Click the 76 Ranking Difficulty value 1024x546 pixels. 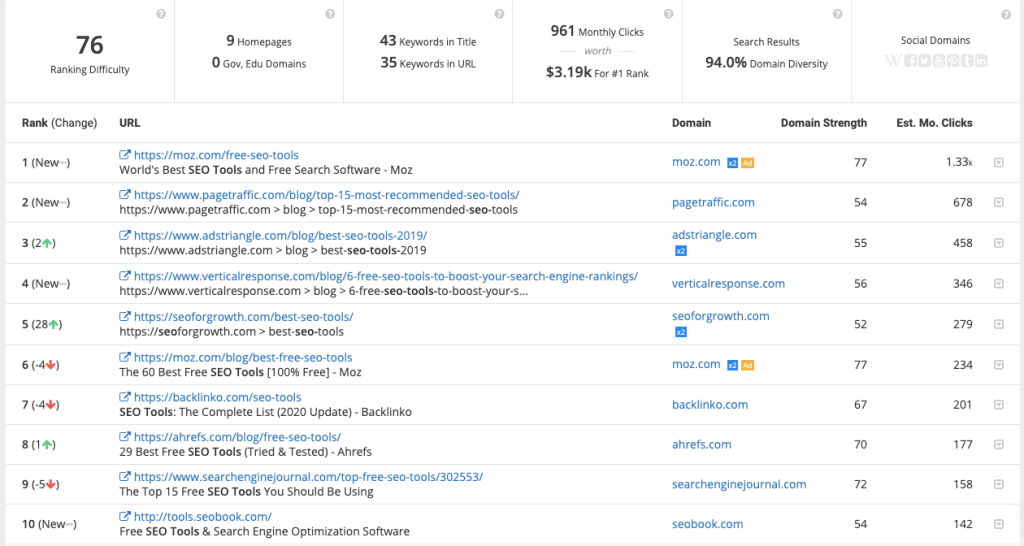pos(89,45)
